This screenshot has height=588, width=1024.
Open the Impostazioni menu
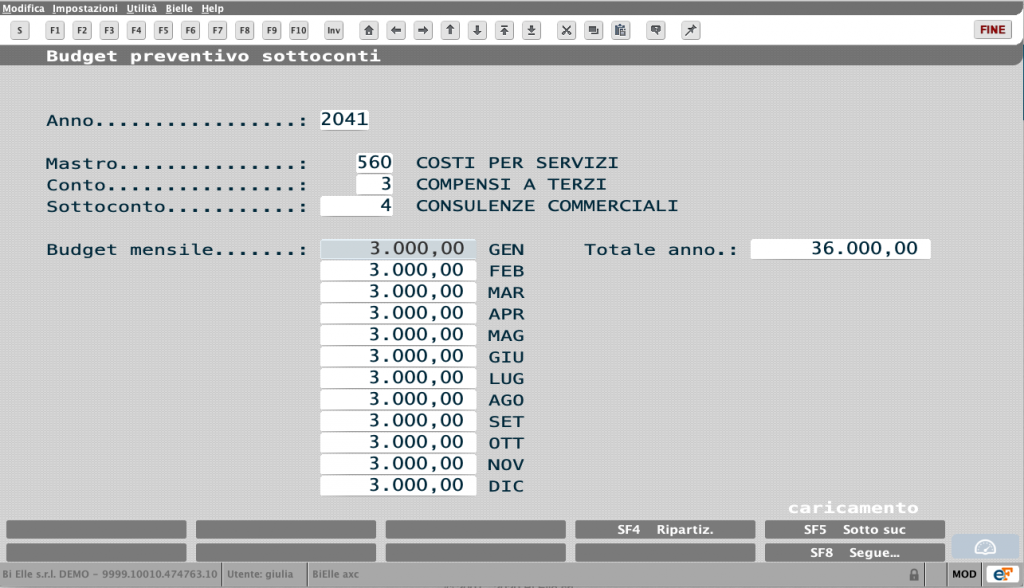(85, 8)
